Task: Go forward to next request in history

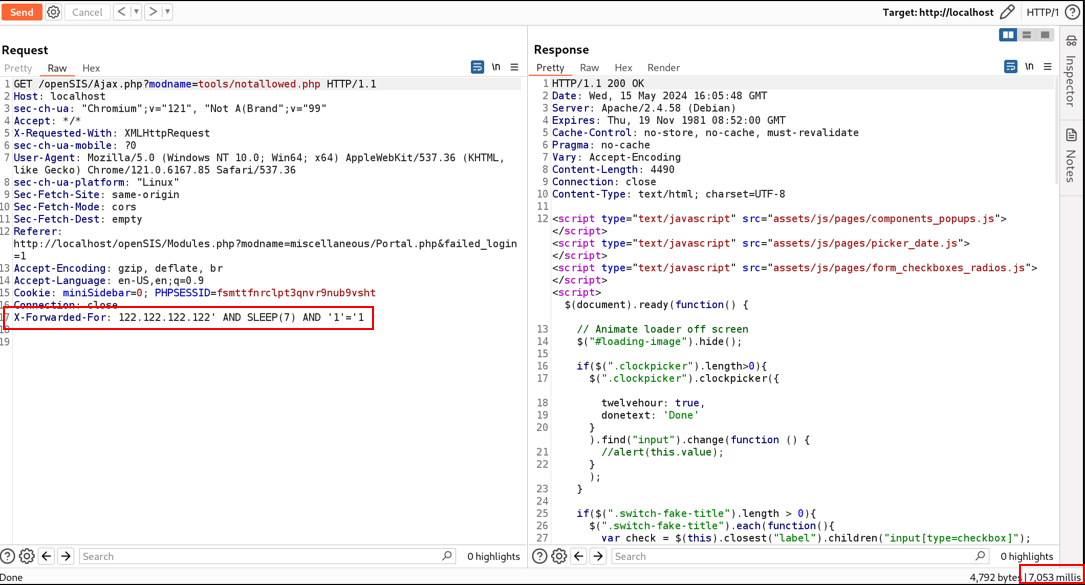Action: 153,12
